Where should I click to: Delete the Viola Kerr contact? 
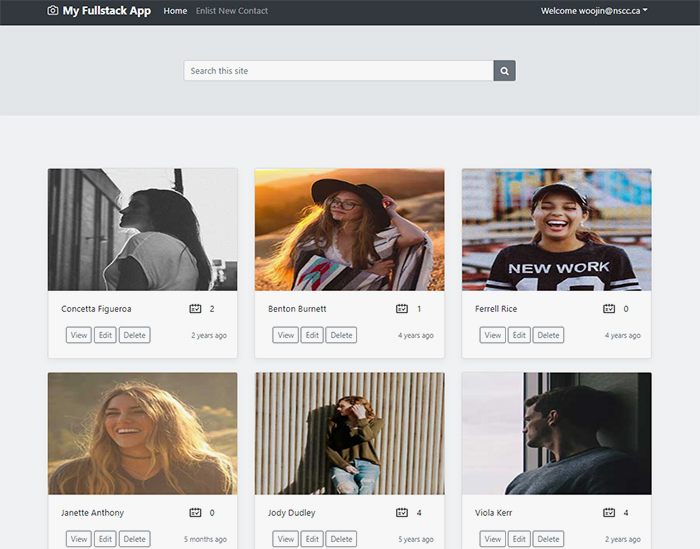tap(548, 539)
